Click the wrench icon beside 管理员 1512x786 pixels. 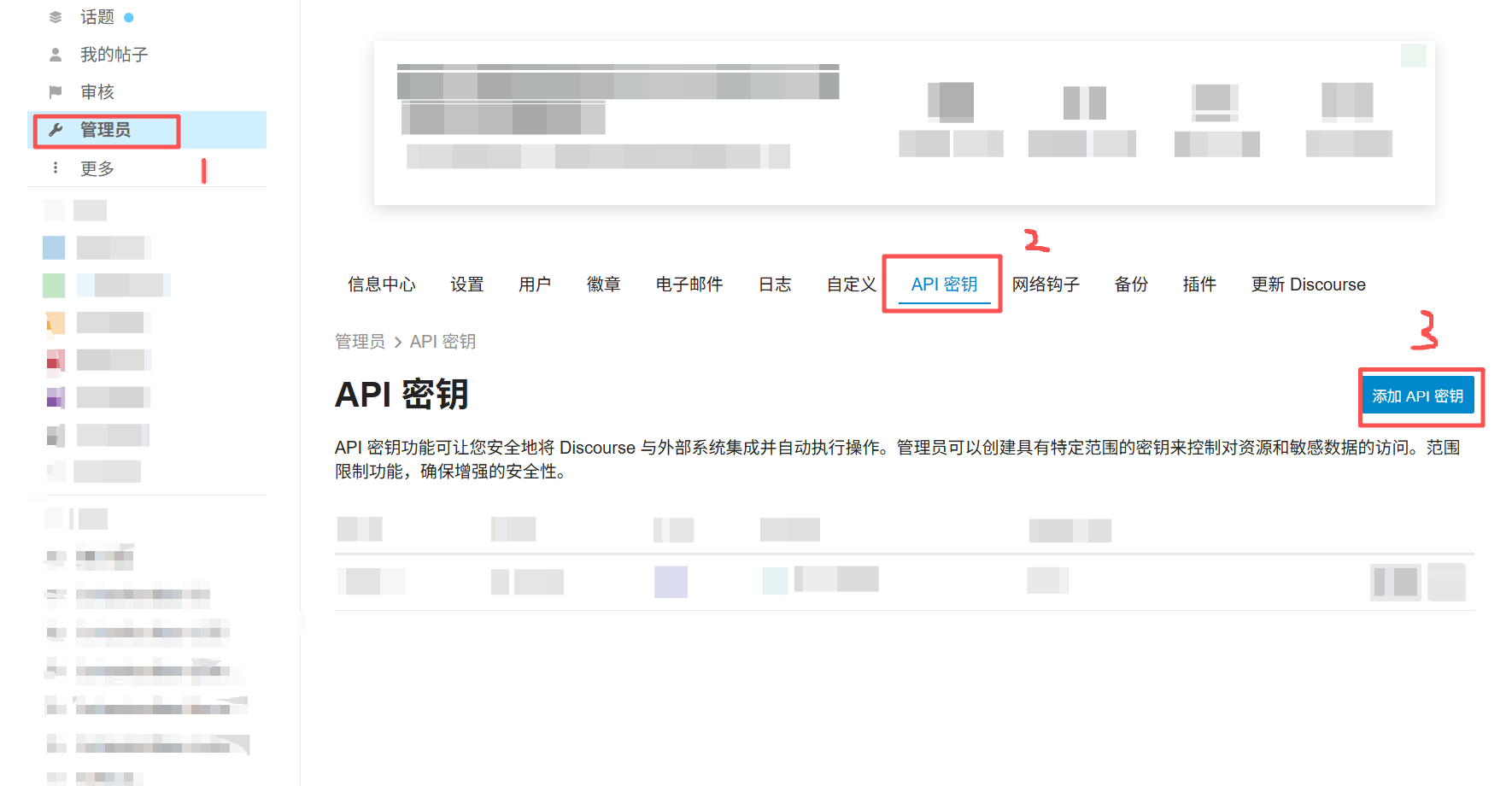tap(56, 130)
